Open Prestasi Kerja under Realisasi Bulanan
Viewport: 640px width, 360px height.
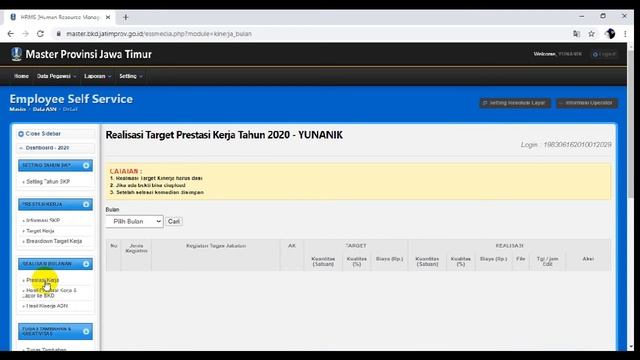[x=42, y=280]
